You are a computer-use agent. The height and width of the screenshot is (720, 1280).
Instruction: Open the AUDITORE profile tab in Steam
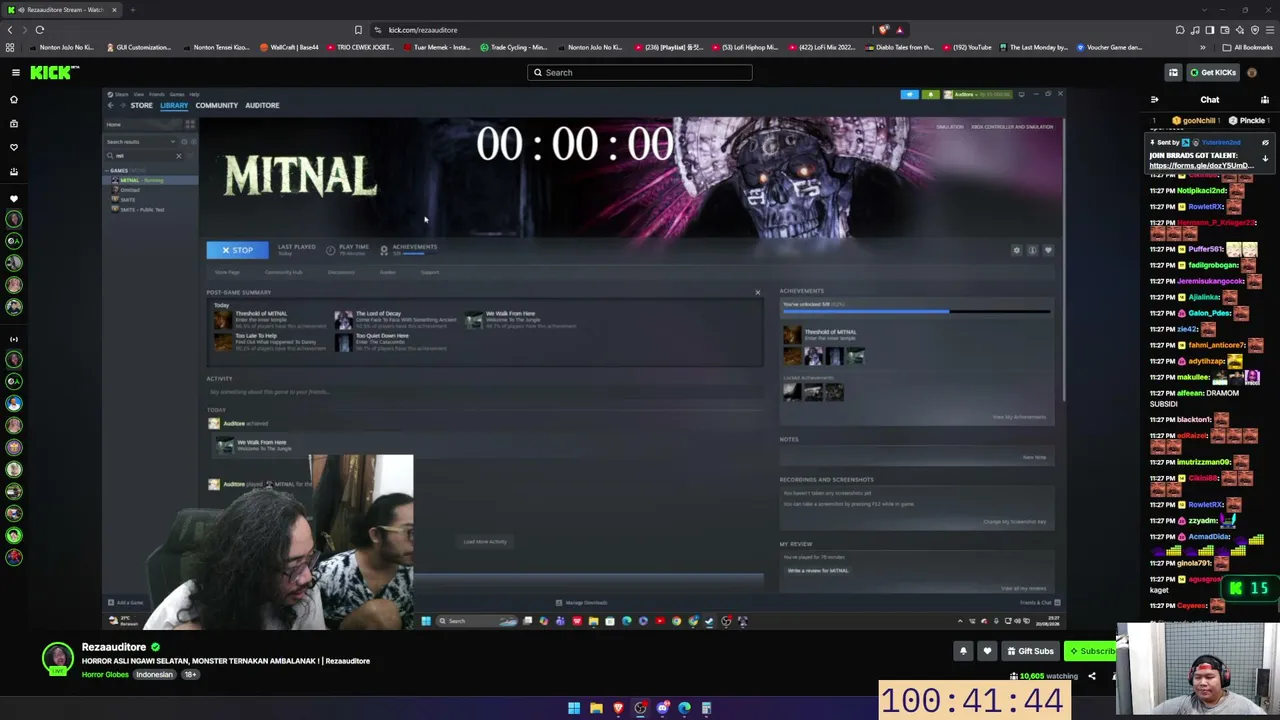262,105
